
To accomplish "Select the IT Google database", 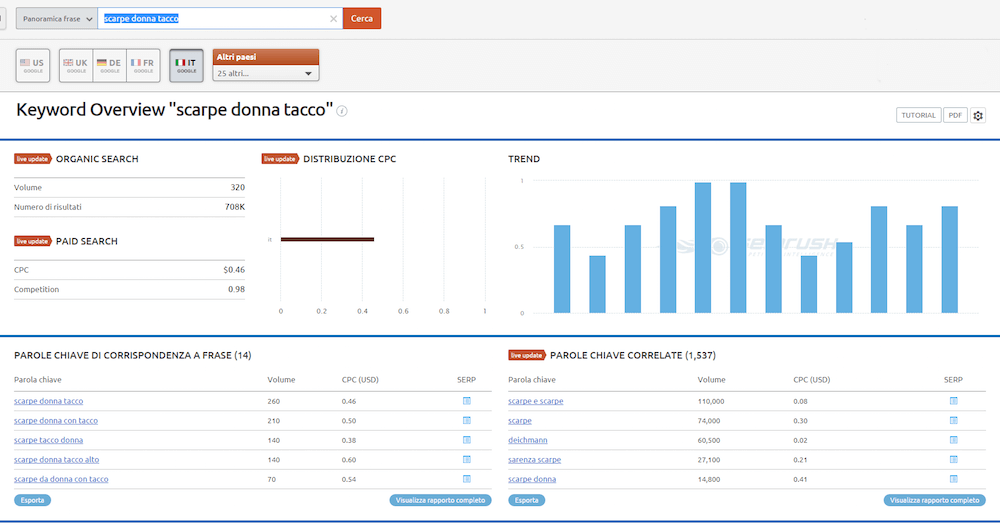I will click(x=186, y=65).
